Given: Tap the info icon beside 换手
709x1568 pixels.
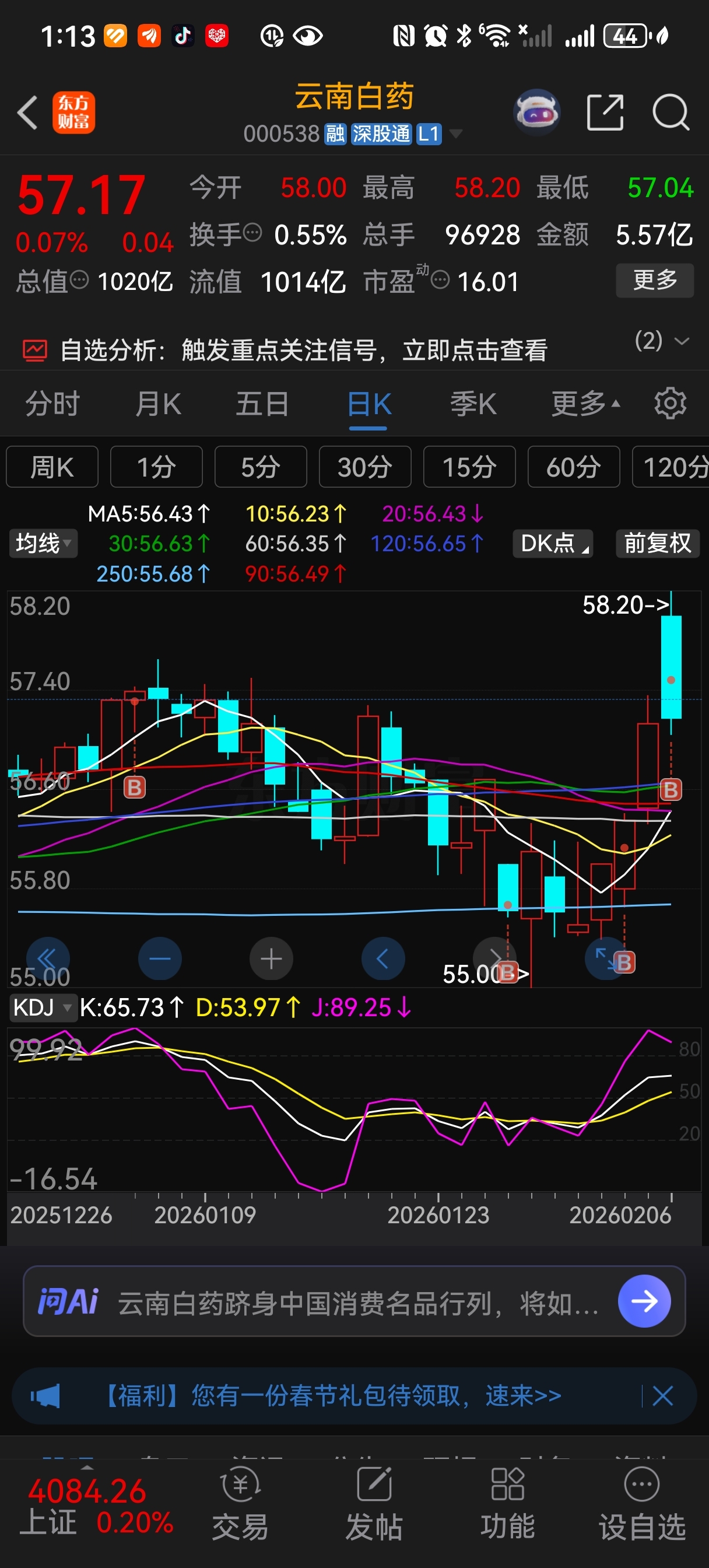Looking at the screenshot, I should pos(252,232).
